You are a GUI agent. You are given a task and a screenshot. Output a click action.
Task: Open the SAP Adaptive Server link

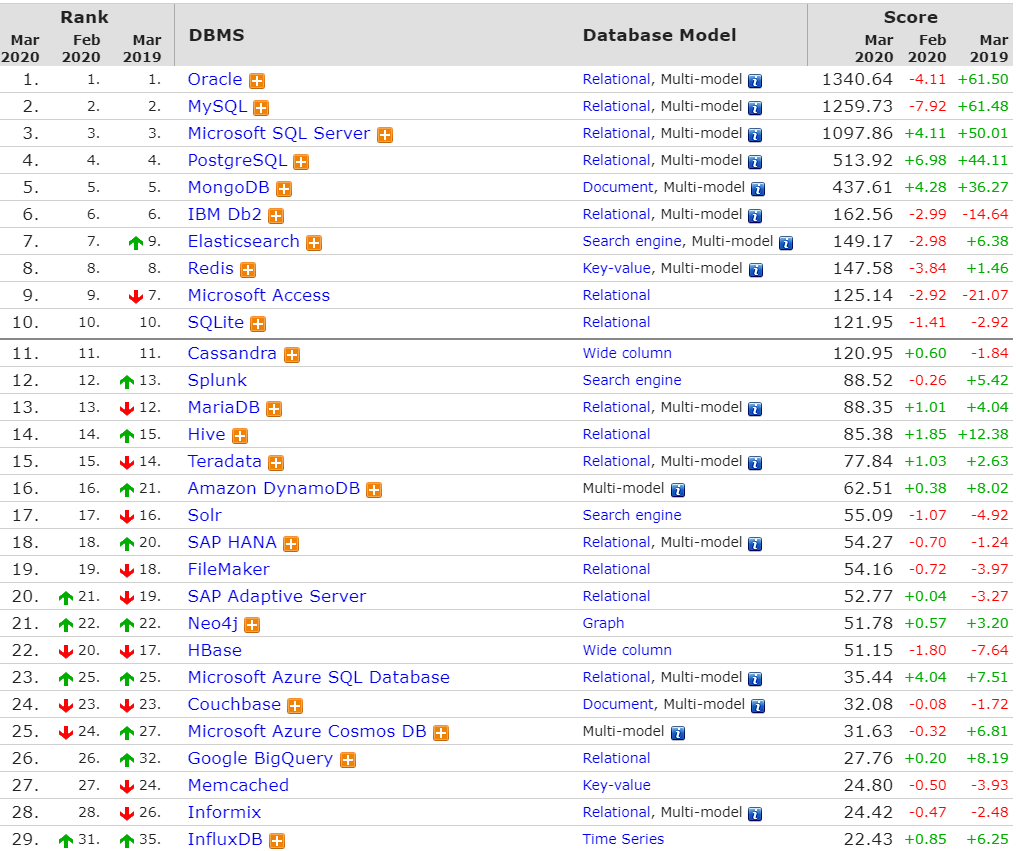pos(277,596)
